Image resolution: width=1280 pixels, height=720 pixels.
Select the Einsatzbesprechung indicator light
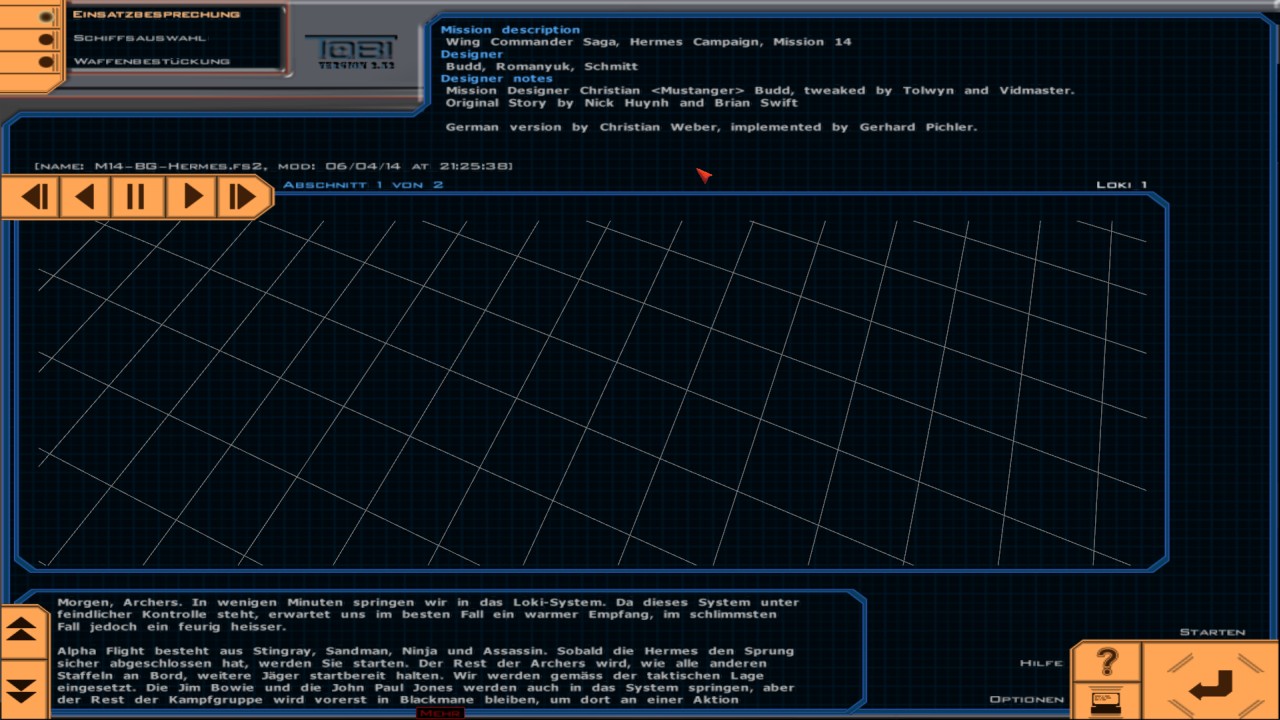(x=45, y=16)
